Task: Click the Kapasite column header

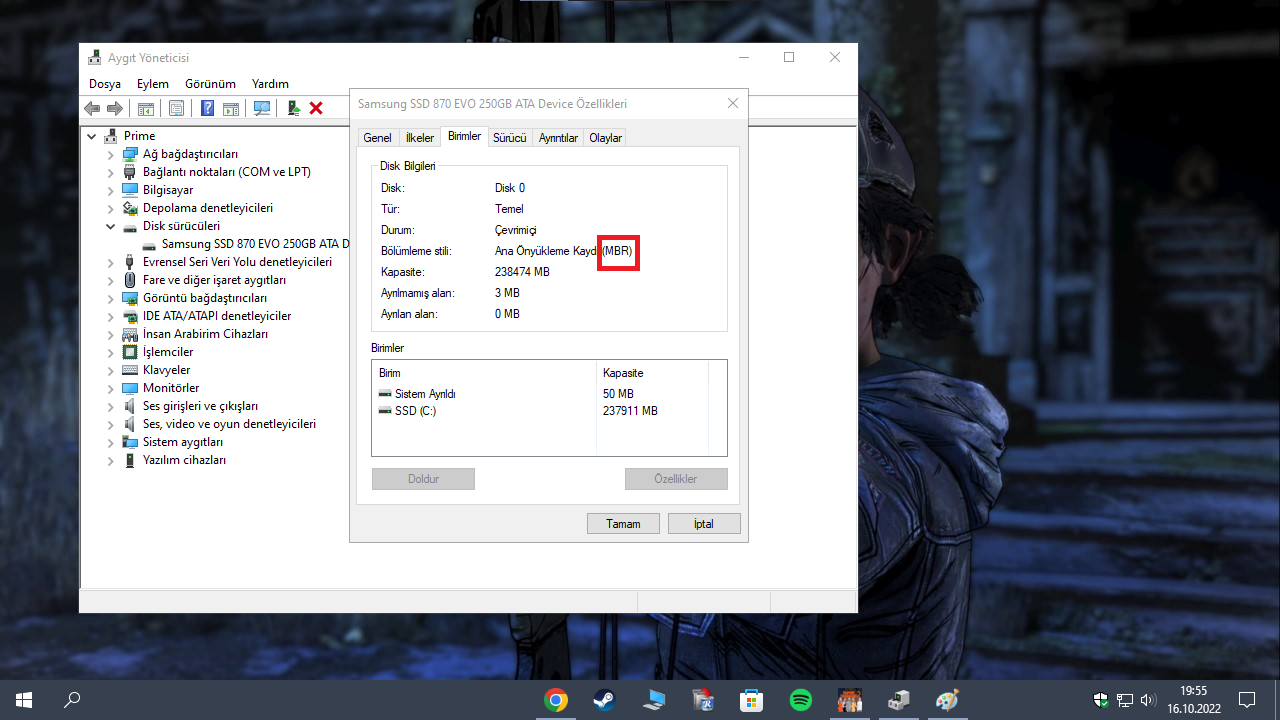Action: click(x=653, y=373)
